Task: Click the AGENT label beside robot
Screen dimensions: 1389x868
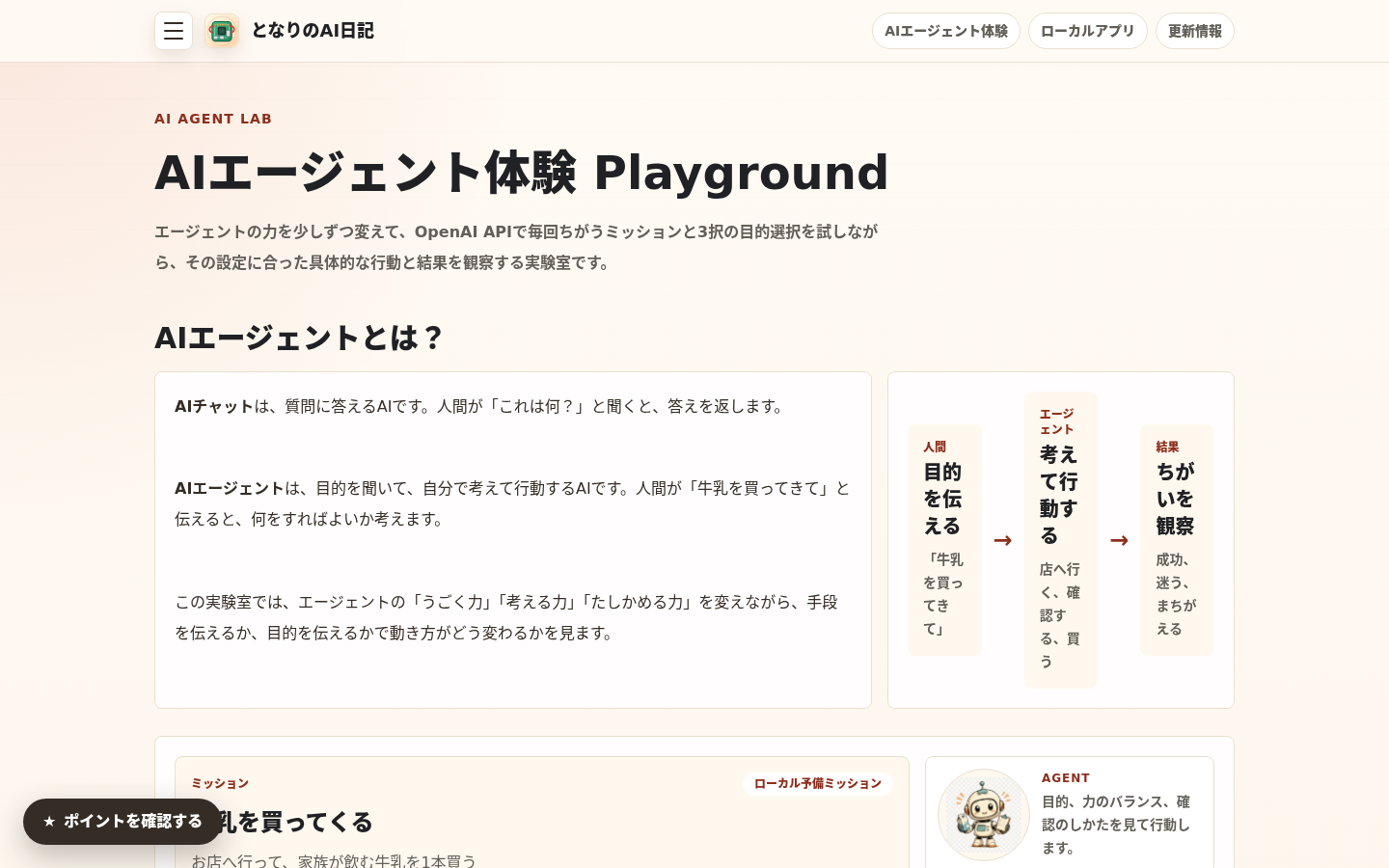Action: click(1066, 778)
